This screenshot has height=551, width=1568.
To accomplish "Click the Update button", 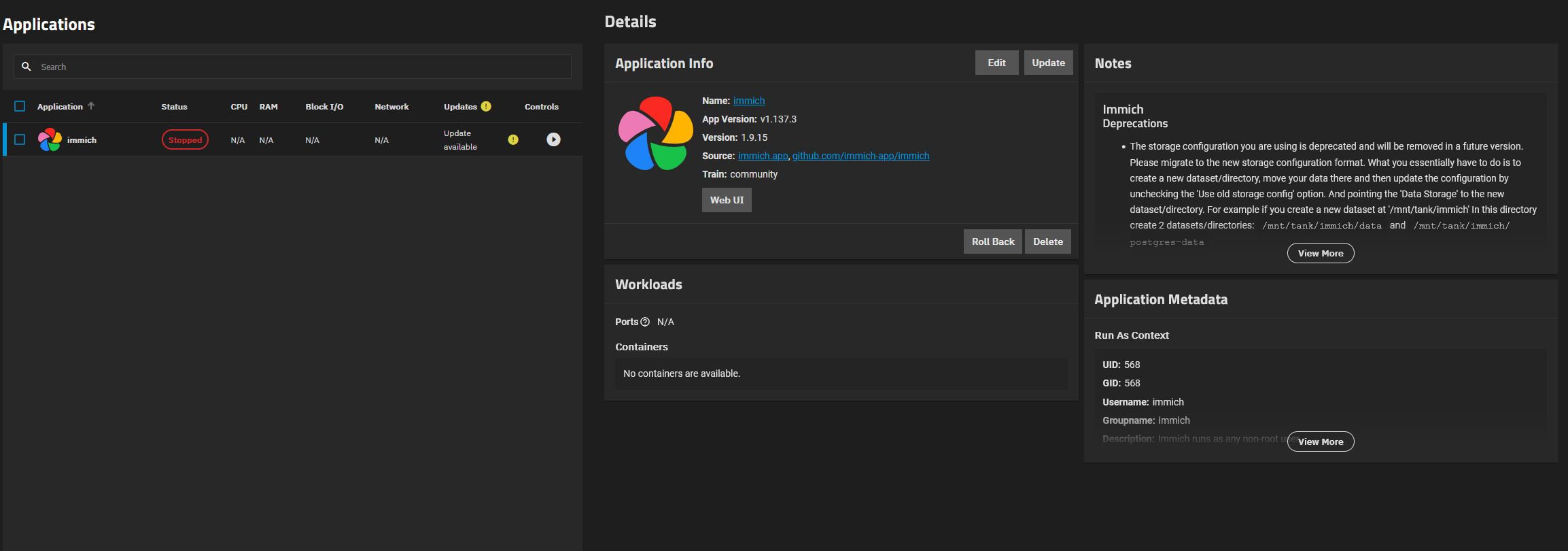I will click(1048, 63).
